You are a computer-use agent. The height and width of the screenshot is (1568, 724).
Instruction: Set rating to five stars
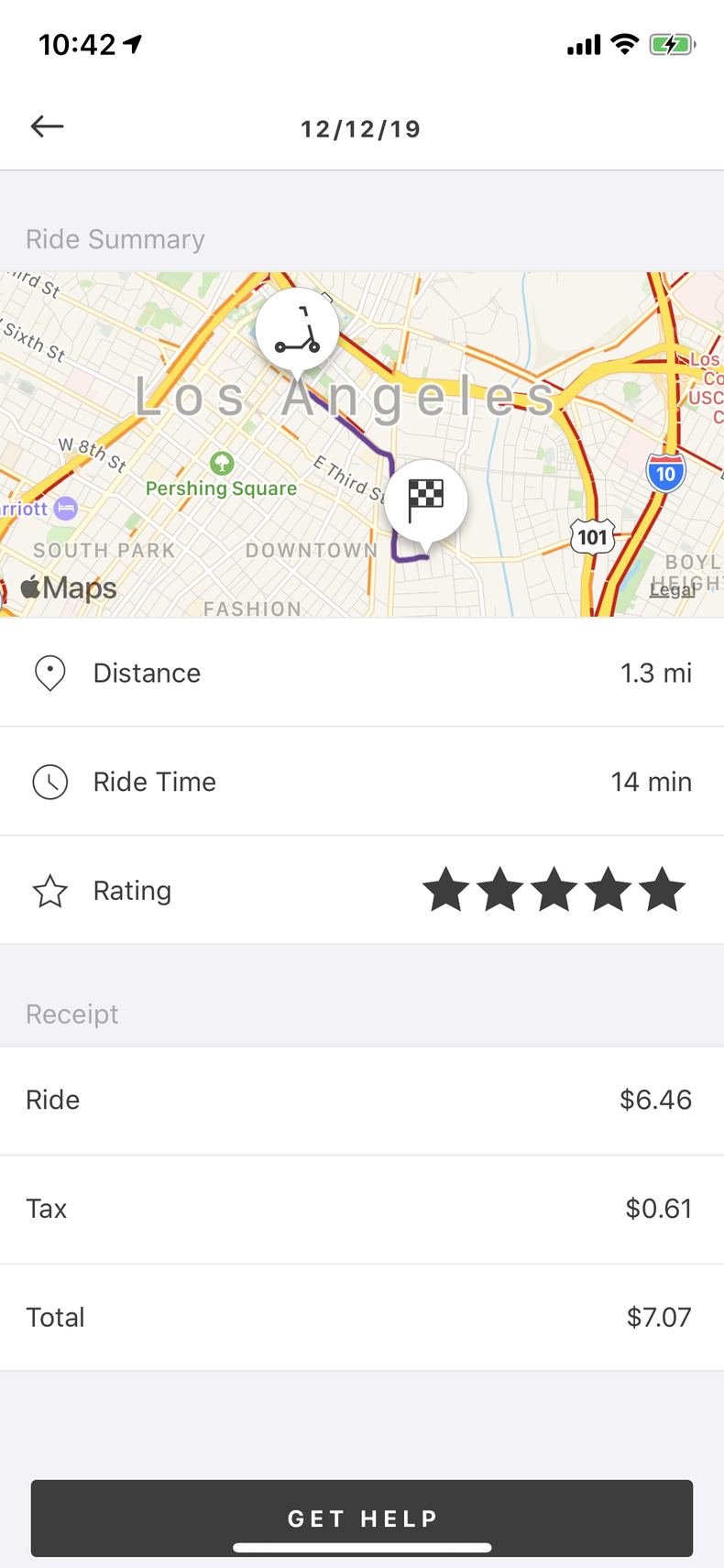(x=663, y=891)
